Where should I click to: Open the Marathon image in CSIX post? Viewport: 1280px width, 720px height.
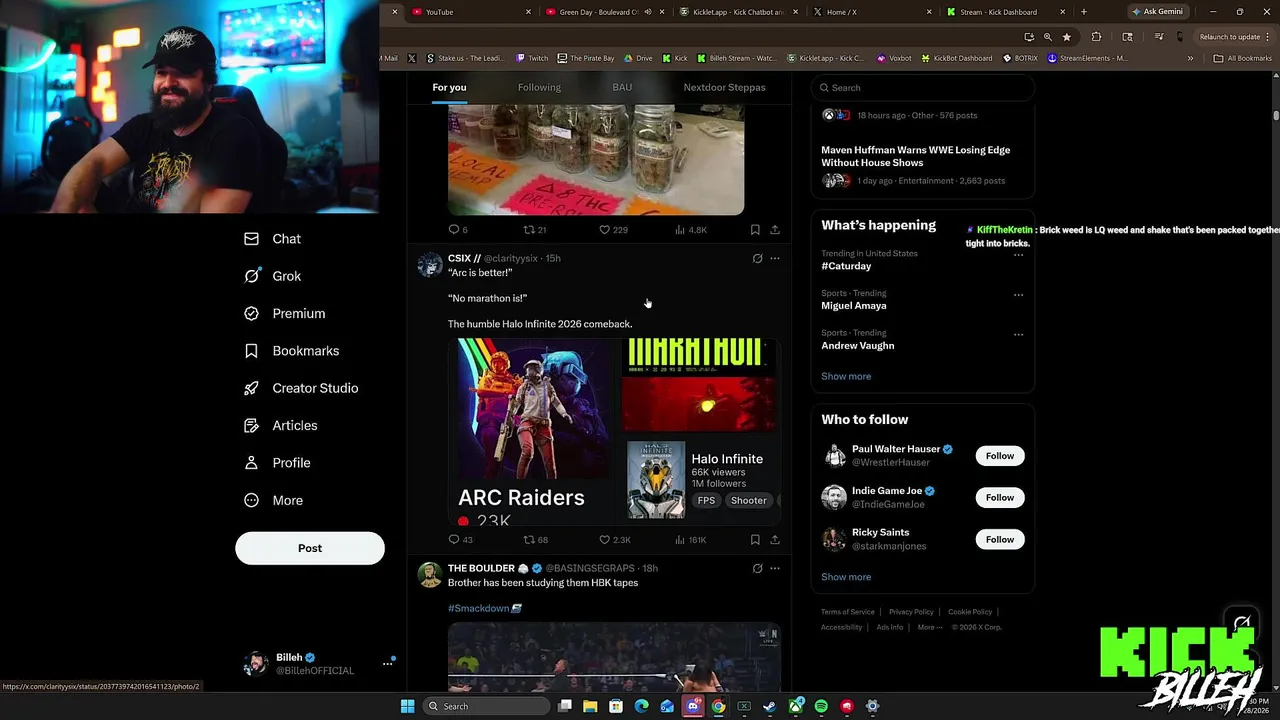coord(700,385)
